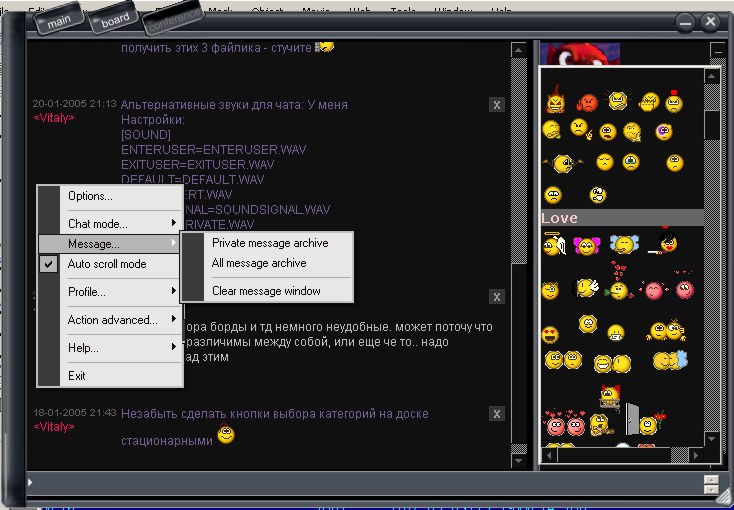Choose the angry red face emoticon
The height and width of the screenshot is (510, 734).
[589, 102]
